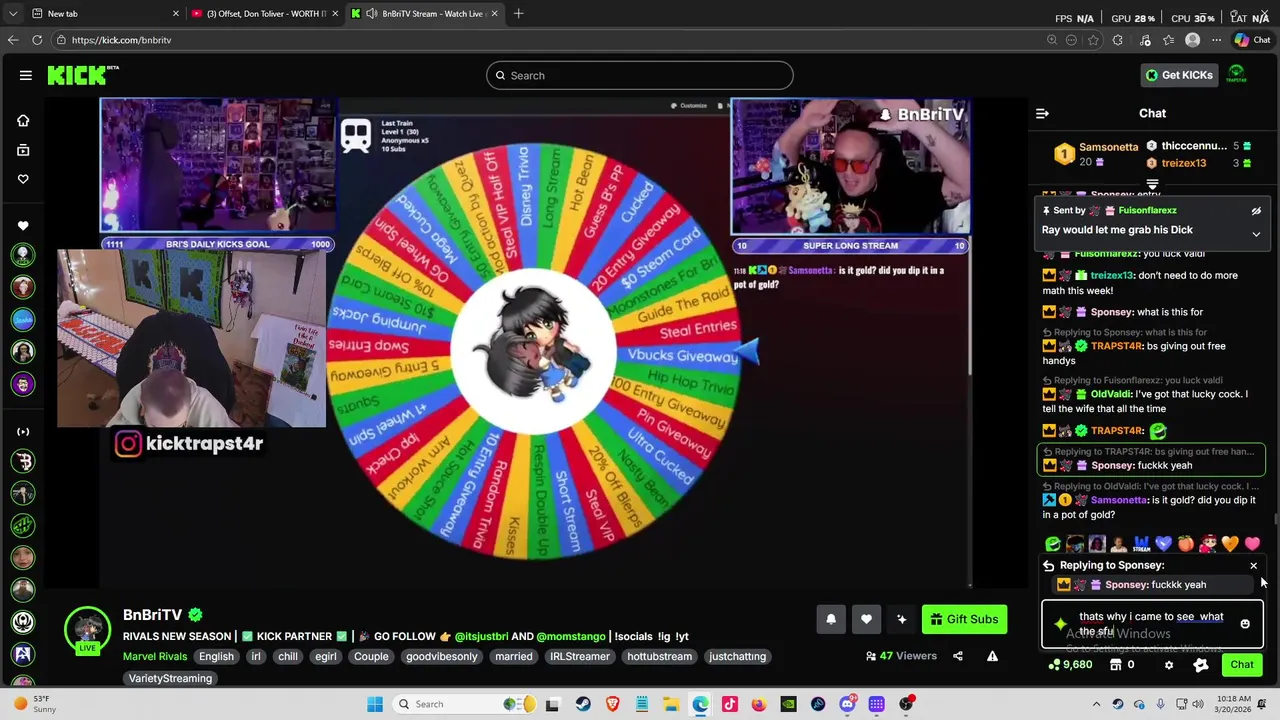
Task: Collapse chat with arrow-lines icon
Action: [x=1042, y=114]
